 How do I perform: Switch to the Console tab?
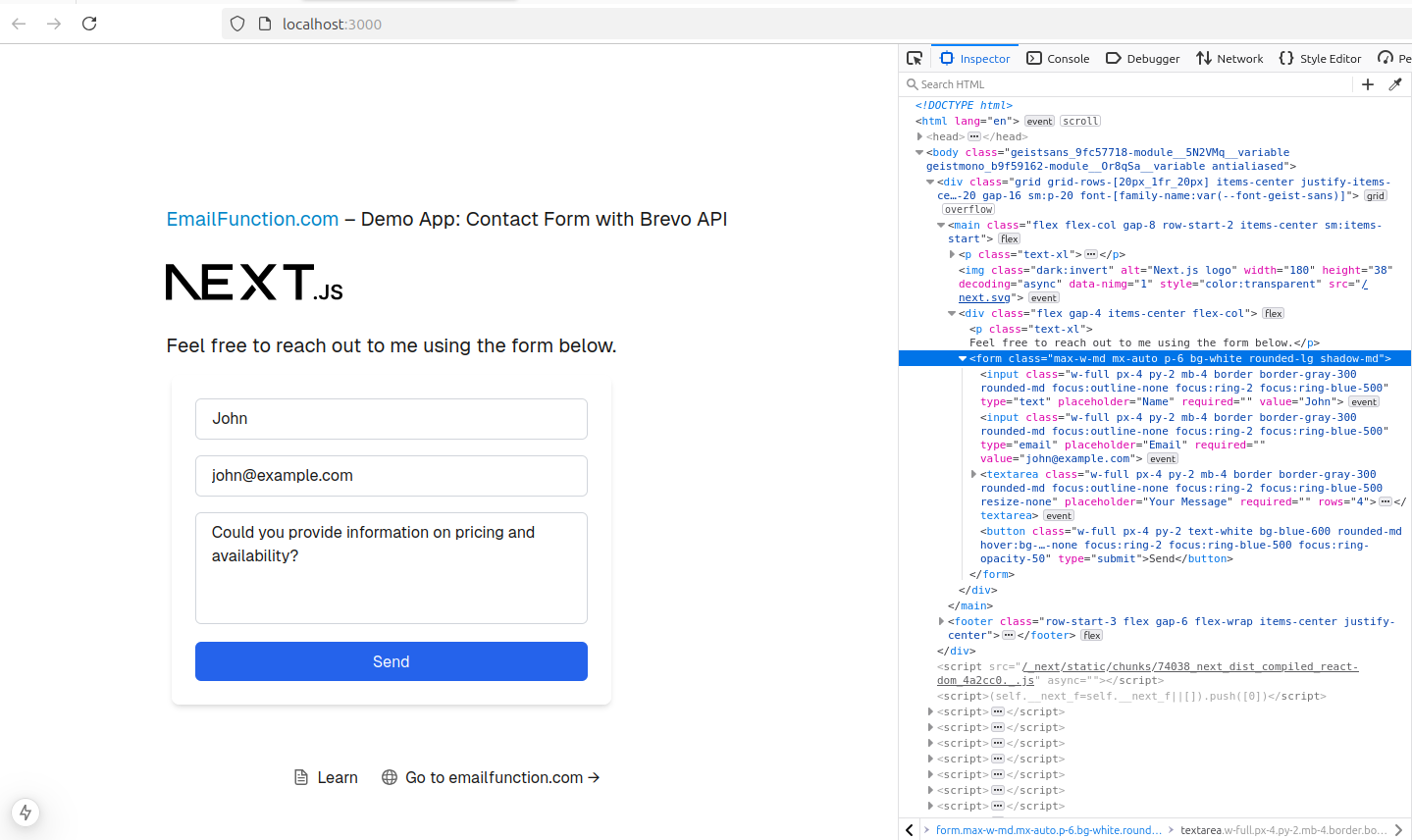coord(1058,58)
